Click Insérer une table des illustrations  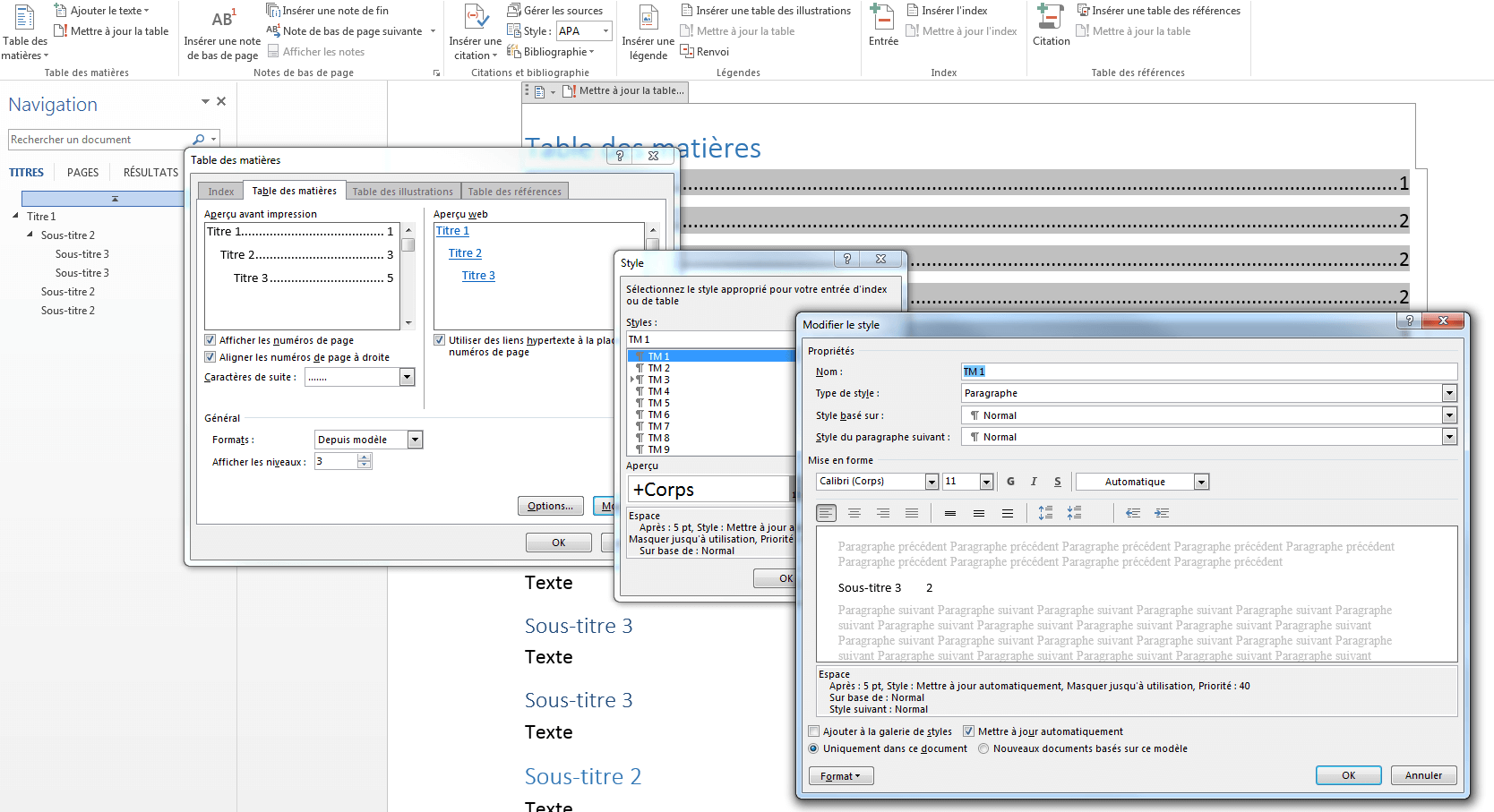pos(766,11)
